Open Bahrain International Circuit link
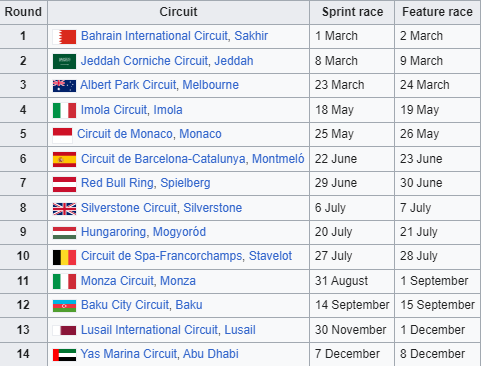The image size is (481, 366). point(155,36)
